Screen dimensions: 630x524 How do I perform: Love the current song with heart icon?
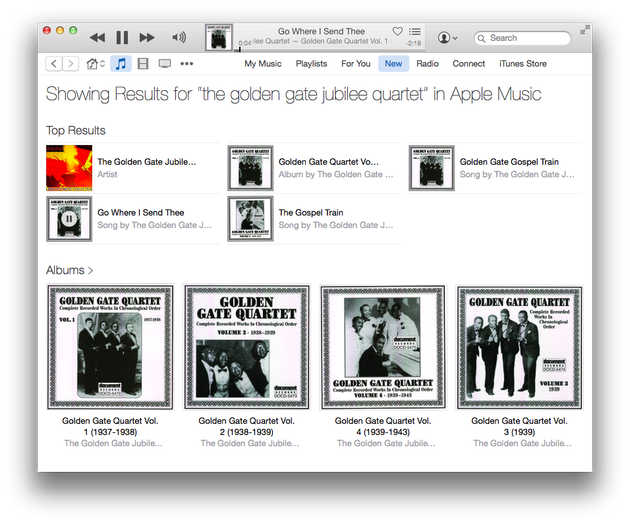click(397, 31)
